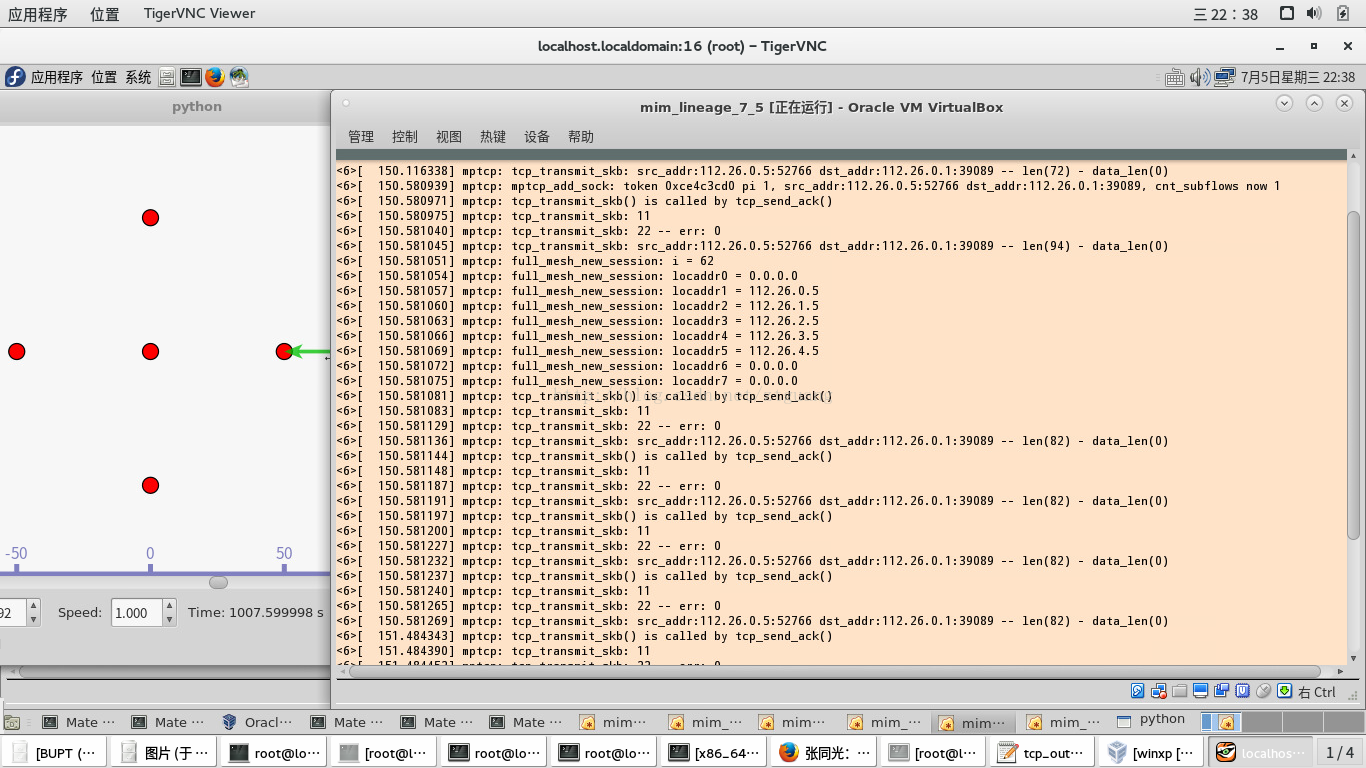Open the [BUPT document taskbar button

pyautogui.click(x=56, y=753)
